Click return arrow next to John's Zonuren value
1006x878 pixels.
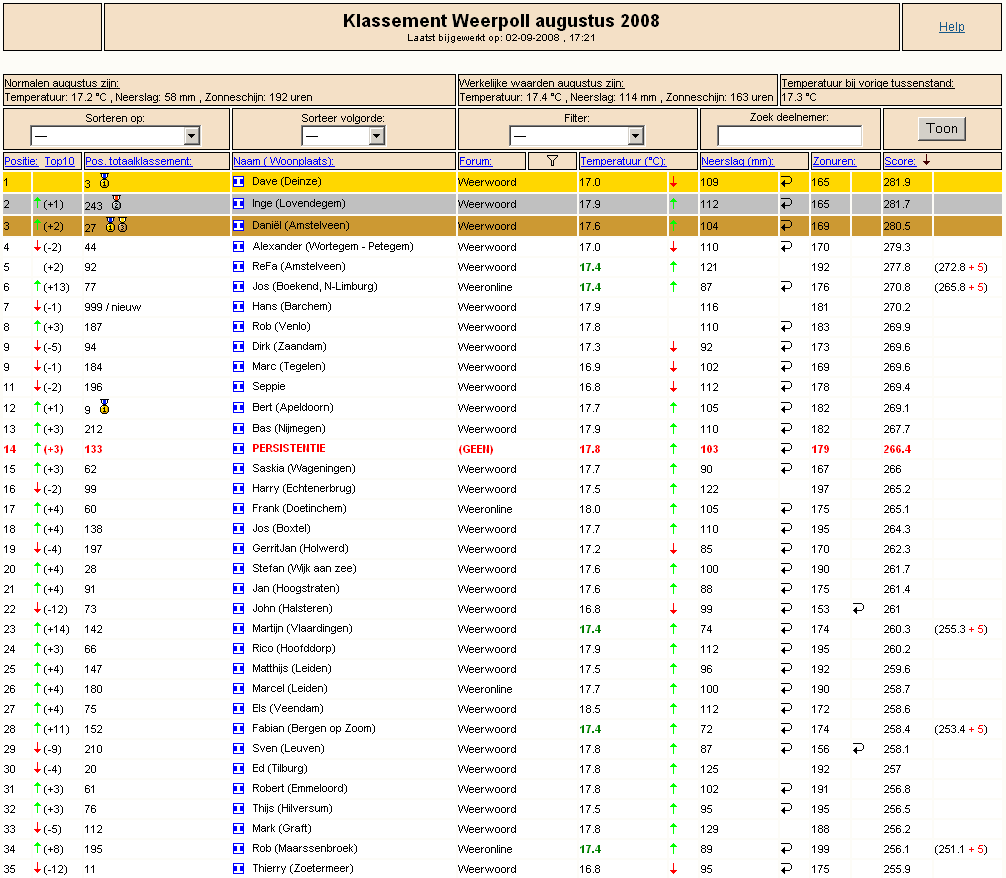tap(858, 608)
